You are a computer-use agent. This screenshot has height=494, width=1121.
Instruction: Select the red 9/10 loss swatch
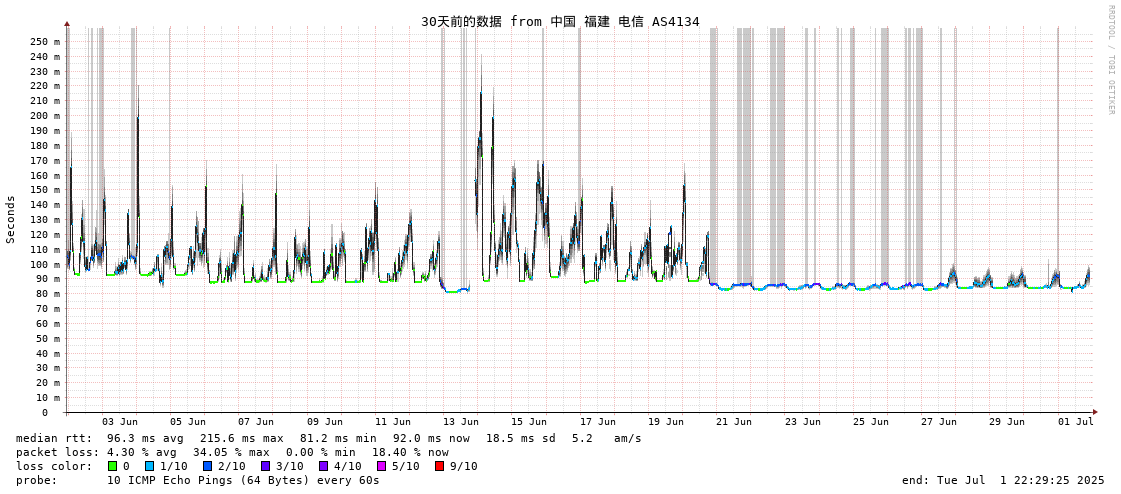pos(440,466)
